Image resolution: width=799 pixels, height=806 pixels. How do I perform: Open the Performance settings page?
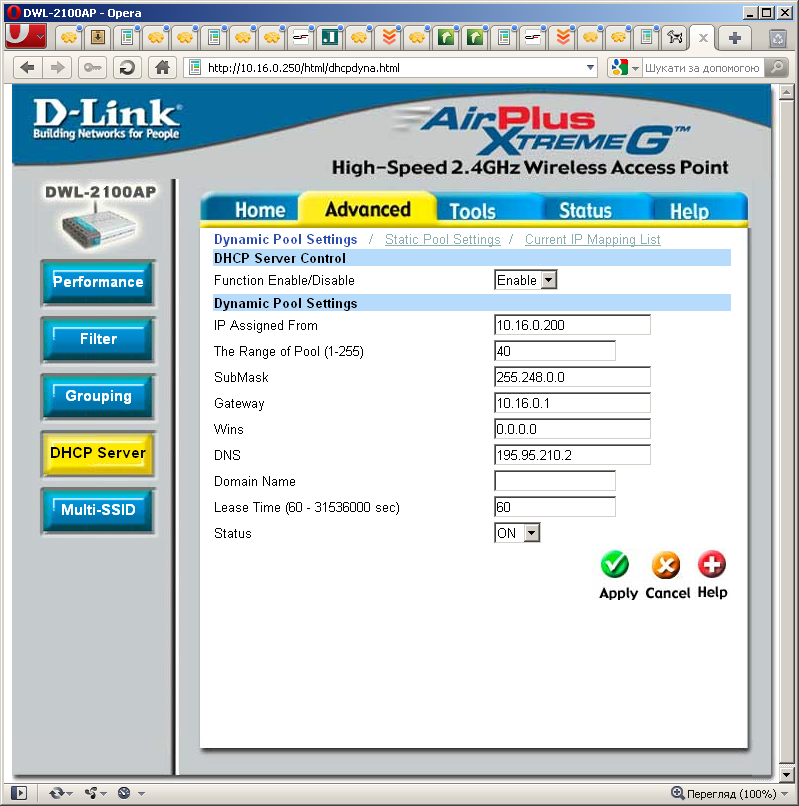click(x=98, y=282)
